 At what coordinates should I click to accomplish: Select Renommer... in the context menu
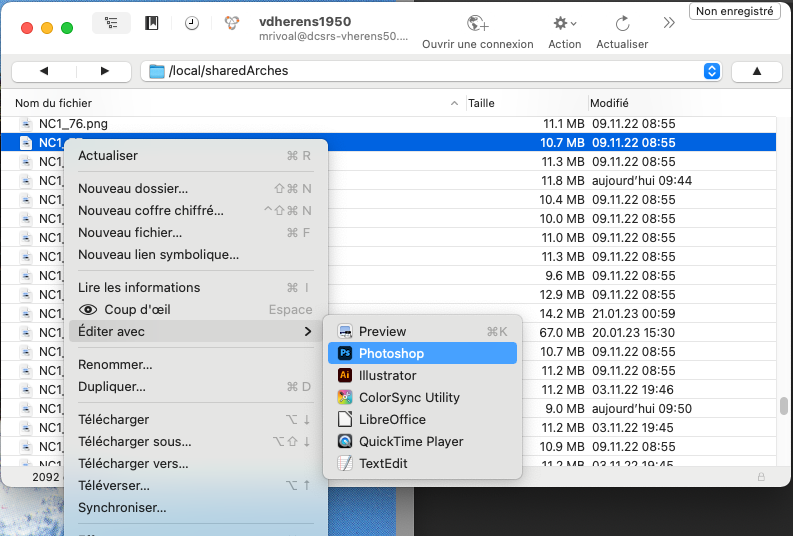point(115,364)
